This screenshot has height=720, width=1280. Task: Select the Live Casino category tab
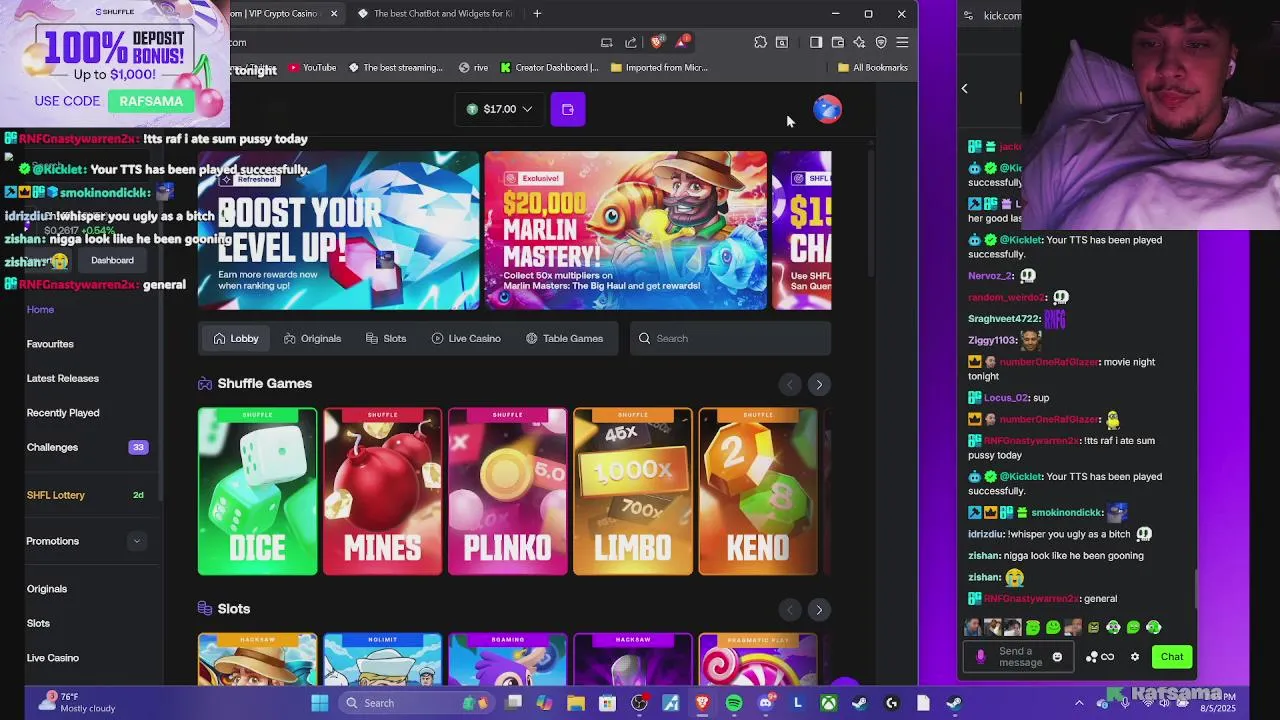pyautogui.click(x=466, y=338)
